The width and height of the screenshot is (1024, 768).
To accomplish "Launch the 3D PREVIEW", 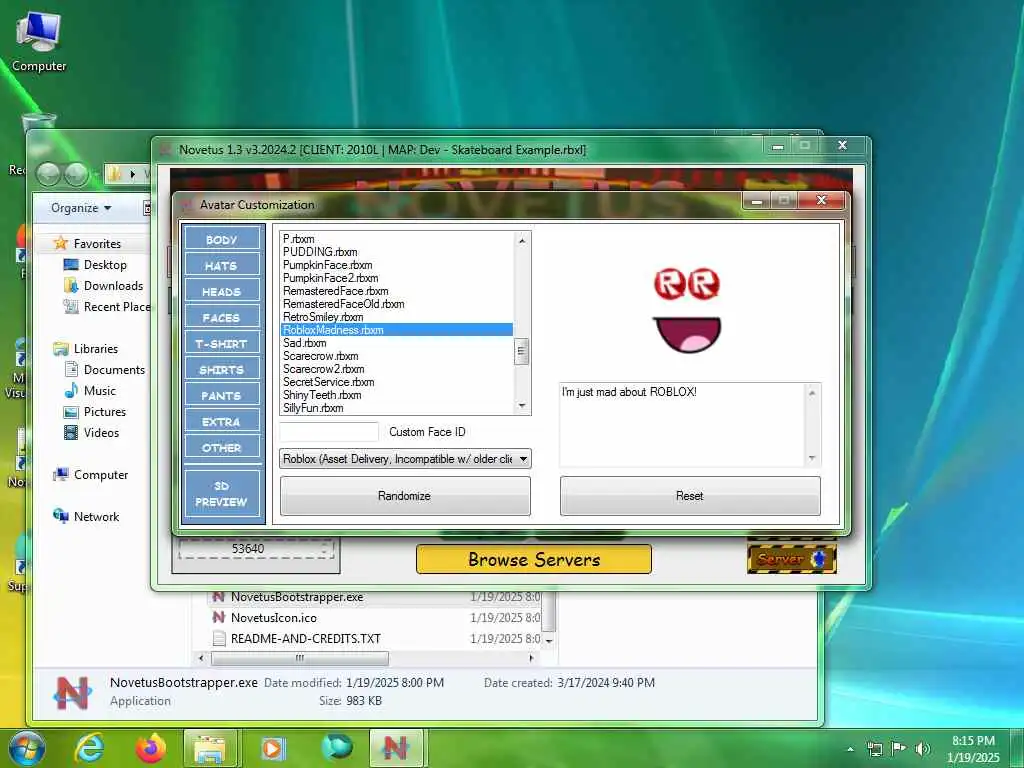I will pos(222,494).
